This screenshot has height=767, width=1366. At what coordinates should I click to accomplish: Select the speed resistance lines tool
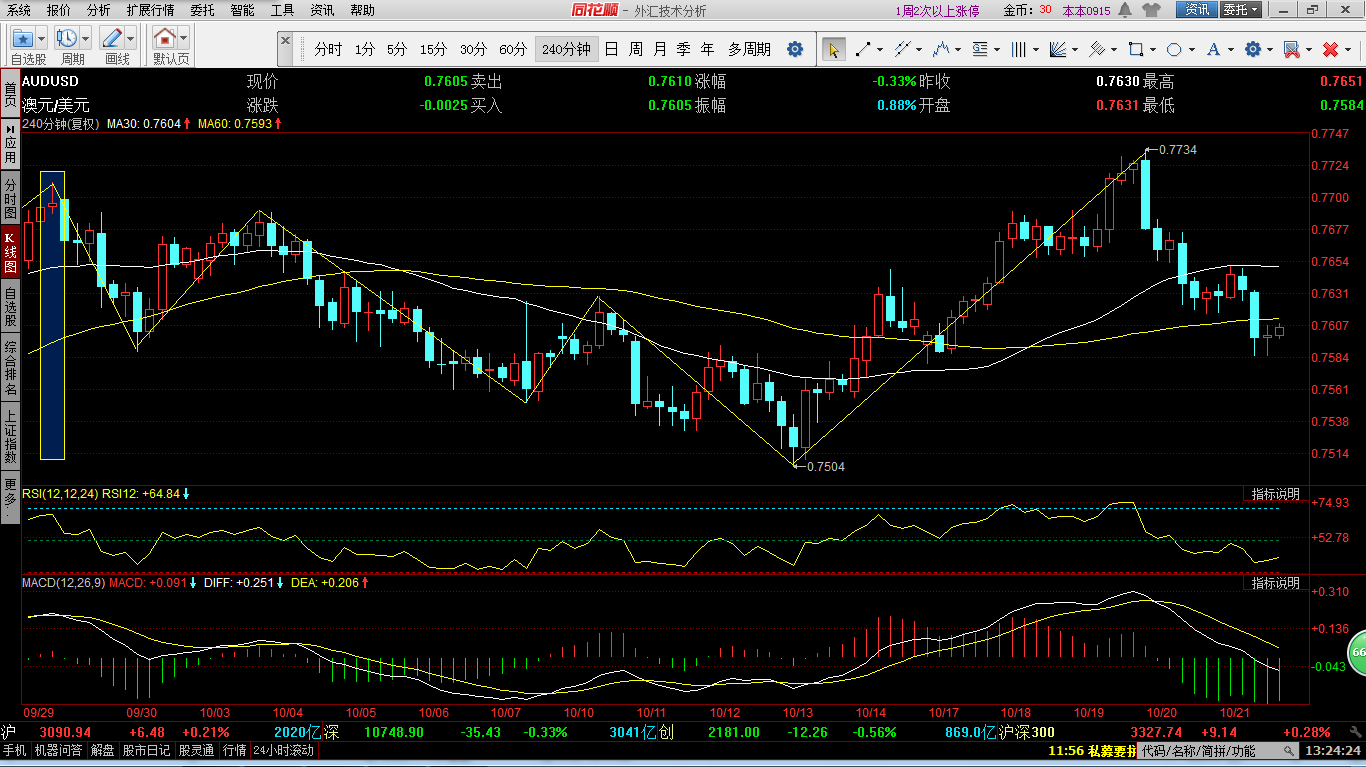tap(1097, 49)
